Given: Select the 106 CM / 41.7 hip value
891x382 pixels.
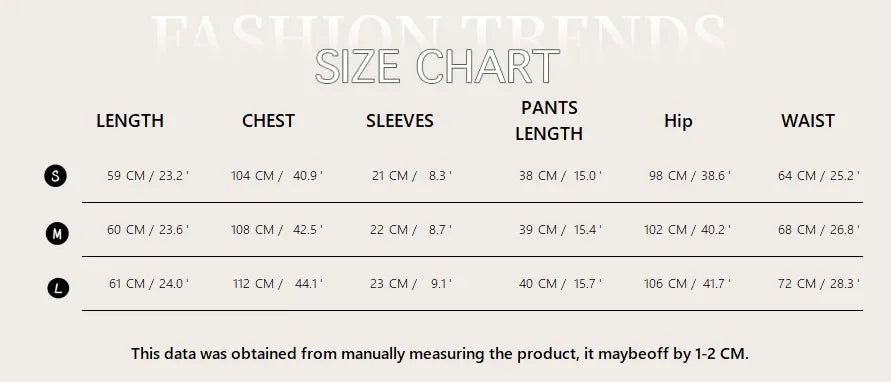Looking at the screenshot, I should point(687,283).
